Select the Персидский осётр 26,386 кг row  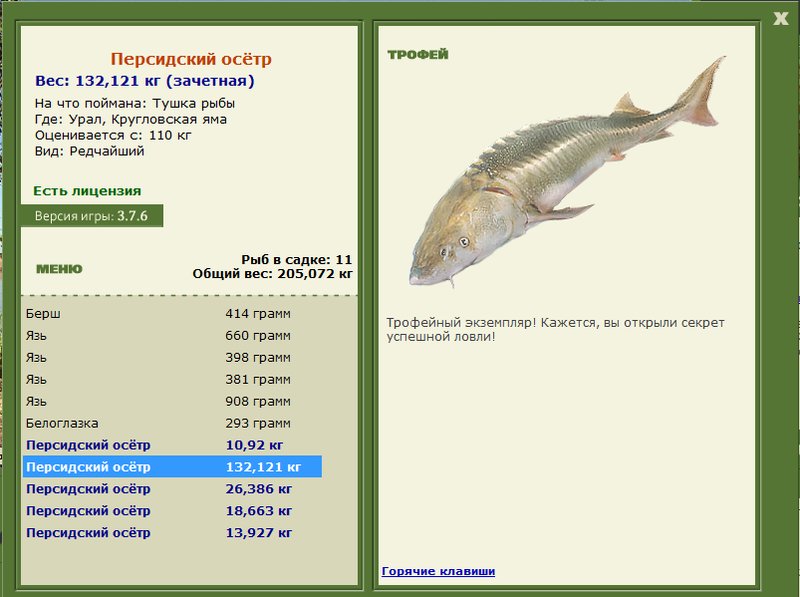pyautogui.click(x=172, y=489)
